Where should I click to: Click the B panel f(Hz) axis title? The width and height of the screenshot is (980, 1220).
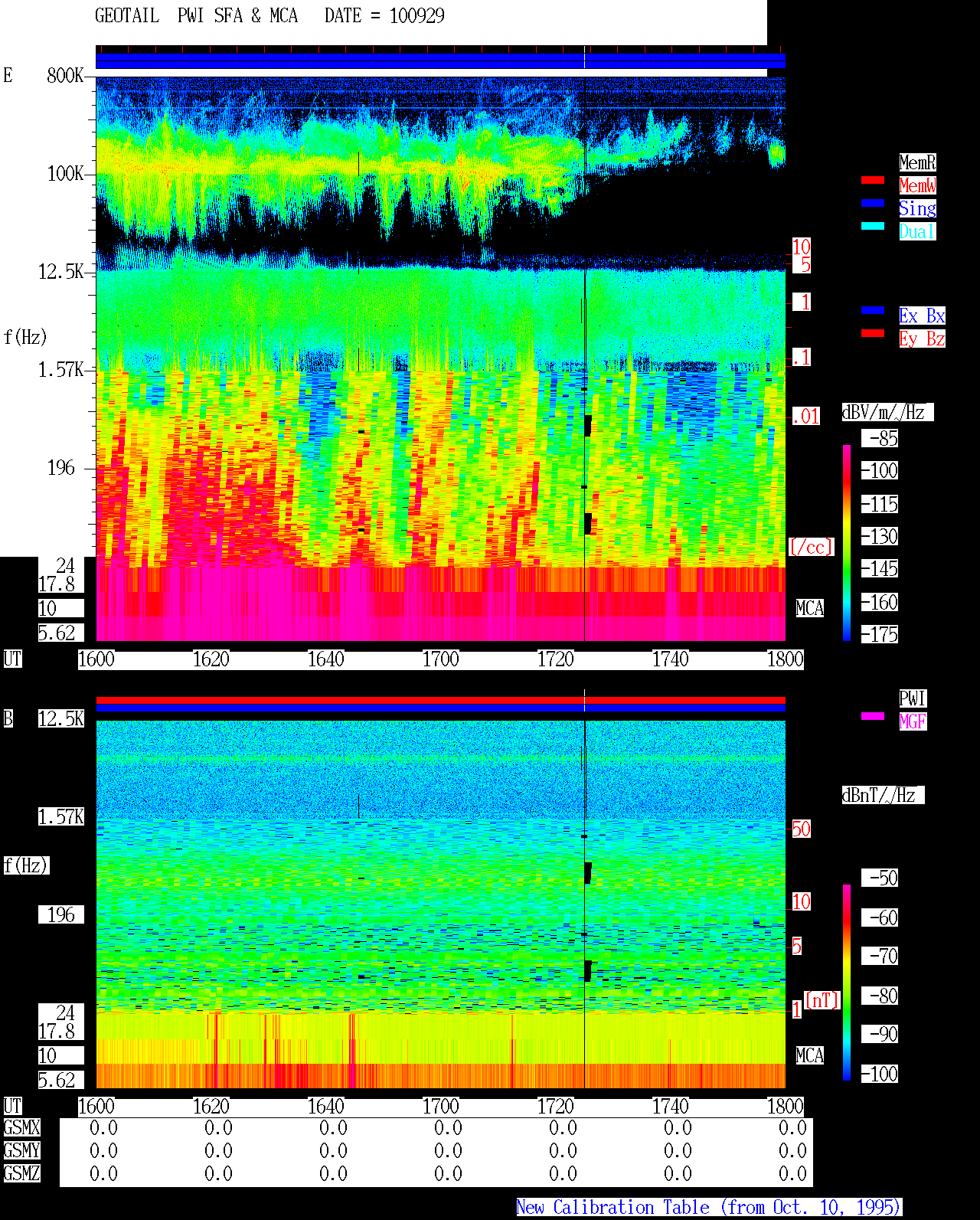coord(25,865)
